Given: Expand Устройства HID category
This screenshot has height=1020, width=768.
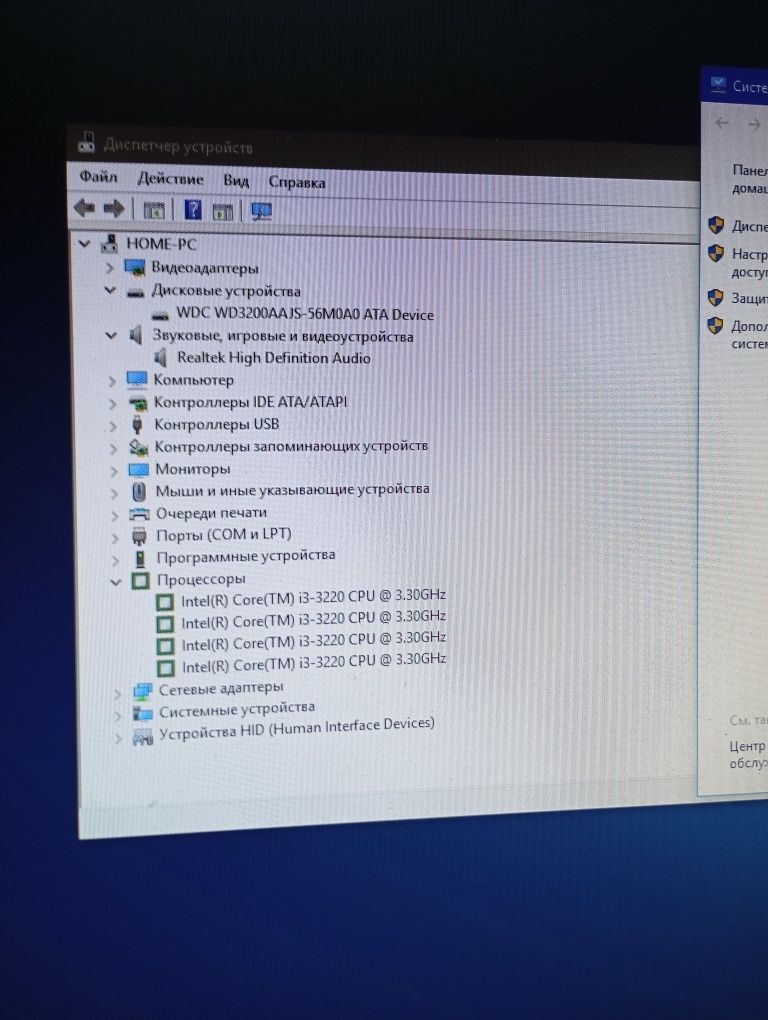Looking at the screenshot, I should pos(118,738).
